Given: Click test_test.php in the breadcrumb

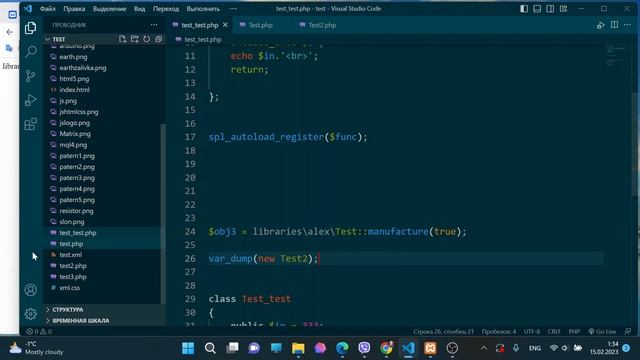Looking at the screenshot, I should pyautogui.click(x=203, y=40).
